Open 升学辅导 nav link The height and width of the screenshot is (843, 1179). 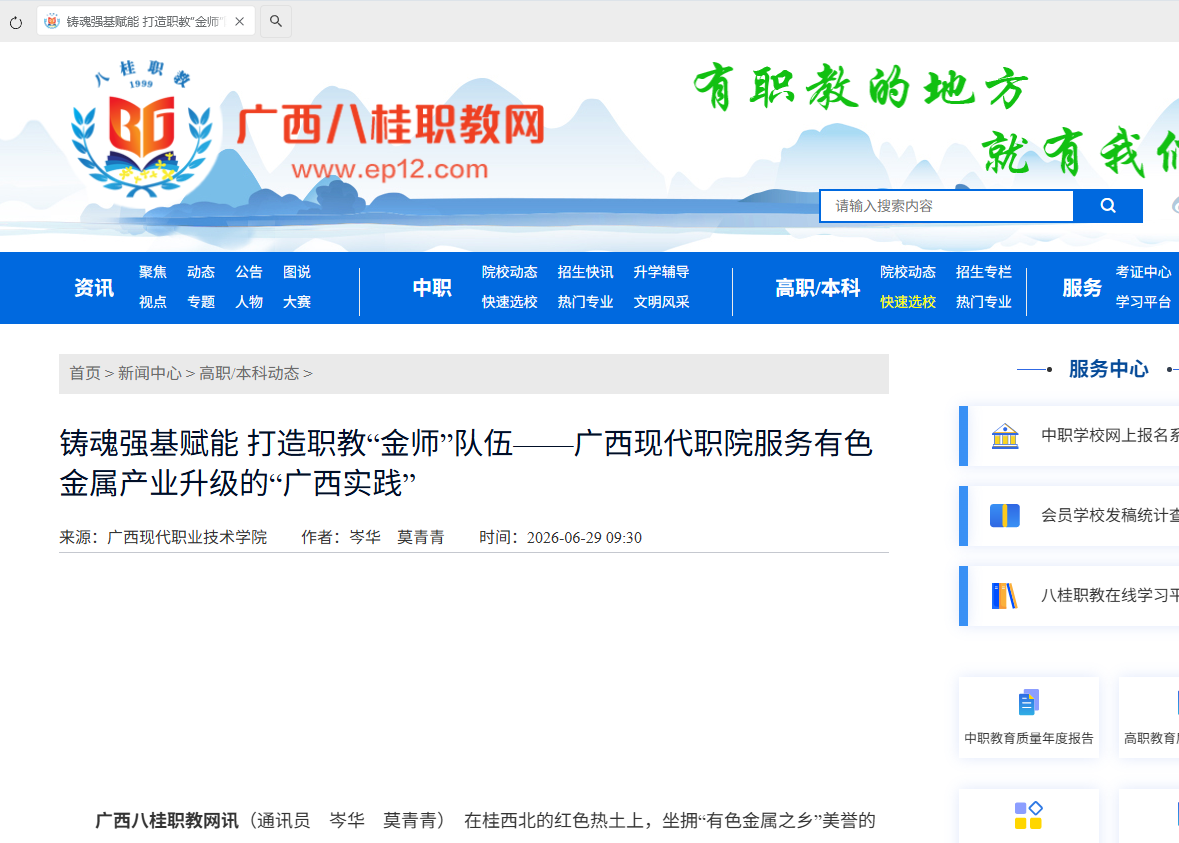coord(662,272)
